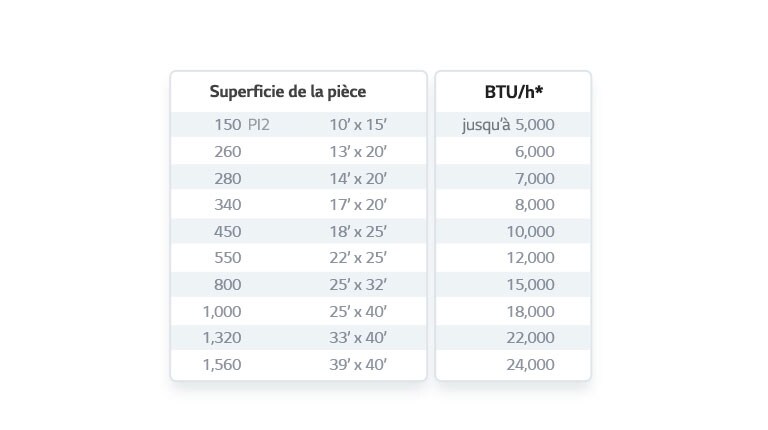Click the 340 area cell
This screenshot has width=768, height=430.
tap(228, 205)
